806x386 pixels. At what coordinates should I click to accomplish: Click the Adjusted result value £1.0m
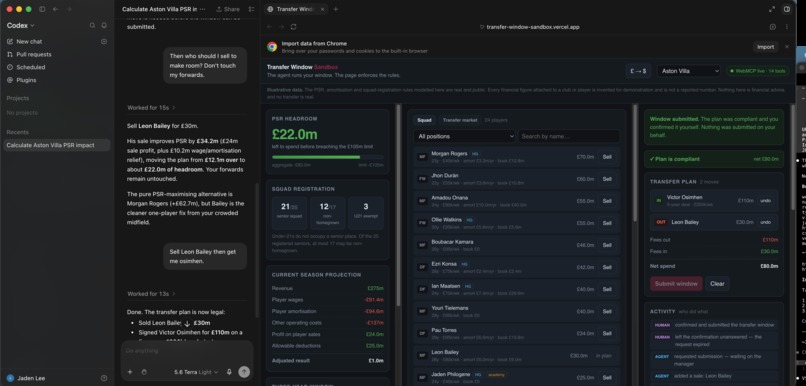(376, 361)
